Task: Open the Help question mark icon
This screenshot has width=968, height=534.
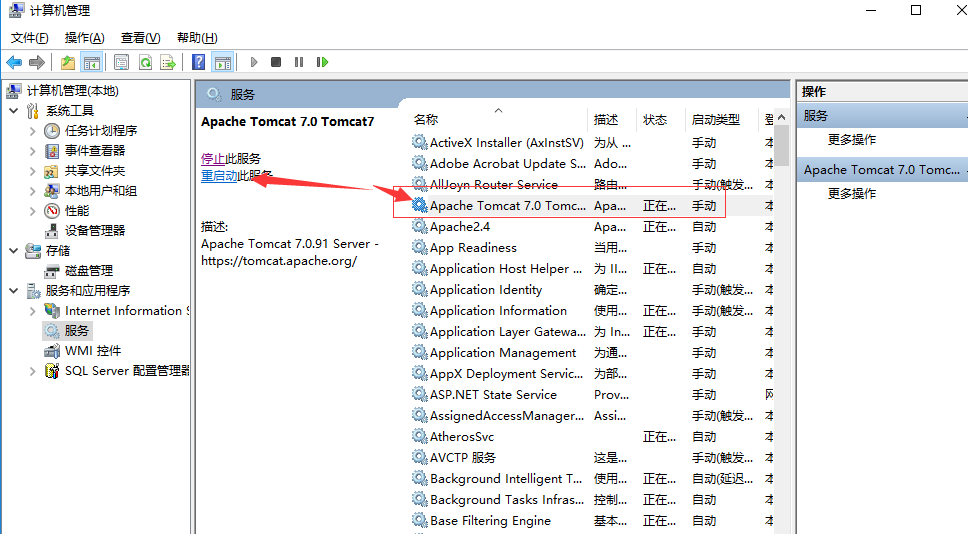Action: pyautogui.click(x=198, y=62)
